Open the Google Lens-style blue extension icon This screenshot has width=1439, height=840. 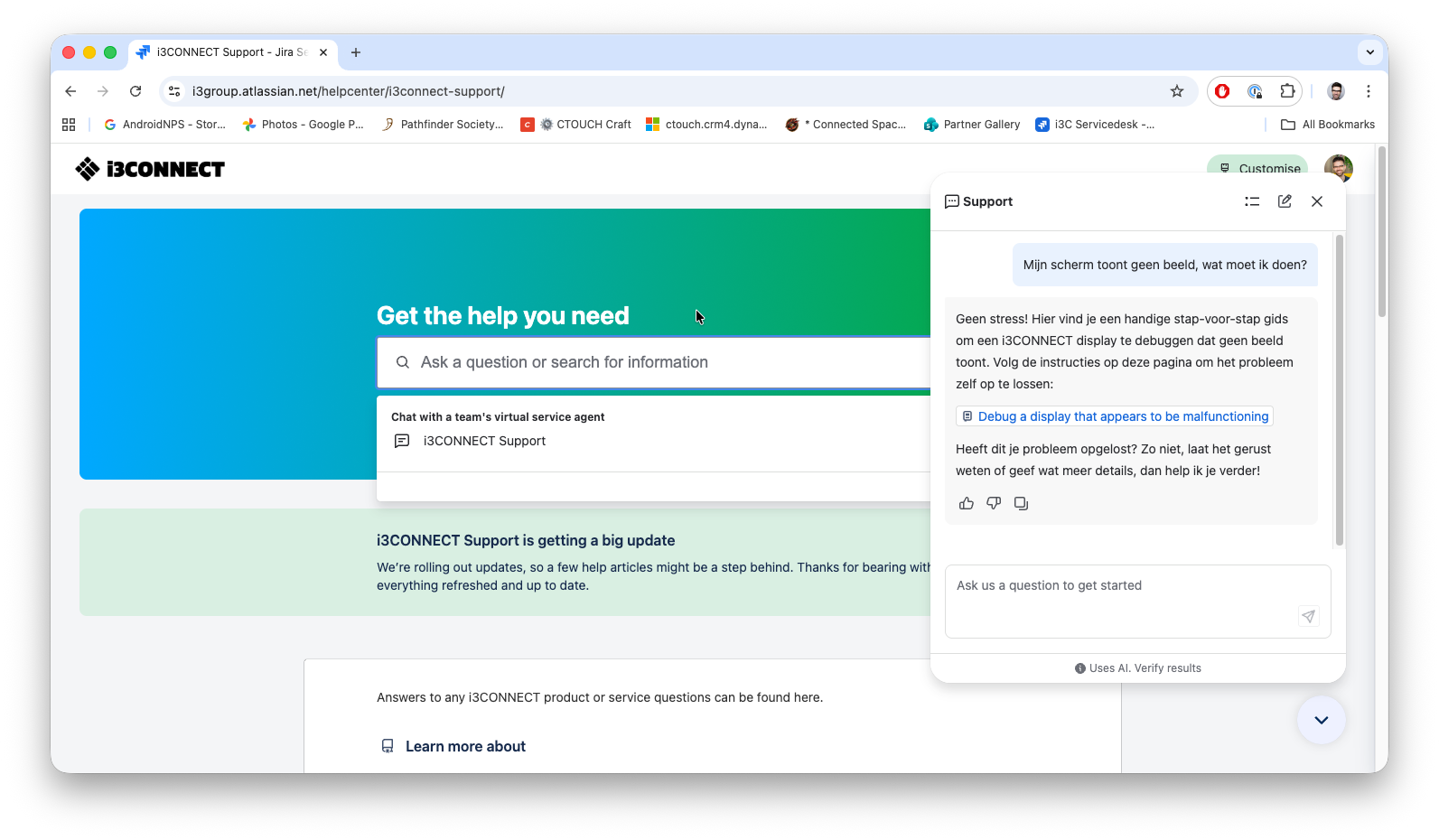1255,91
